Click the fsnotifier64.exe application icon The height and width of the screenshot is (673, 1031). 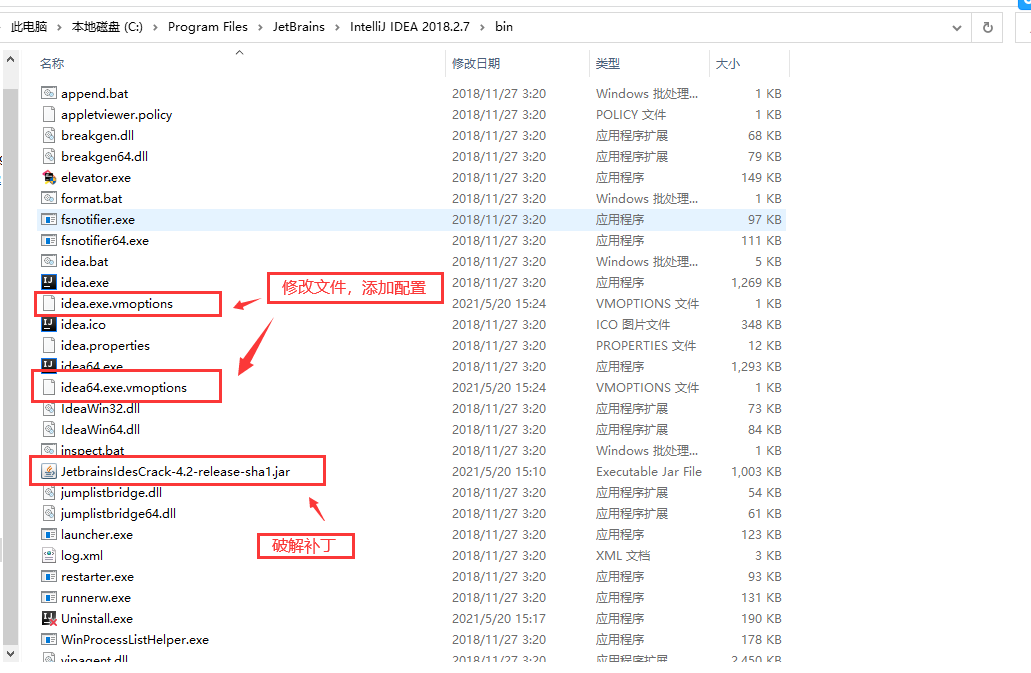click(x=49, y=241)
